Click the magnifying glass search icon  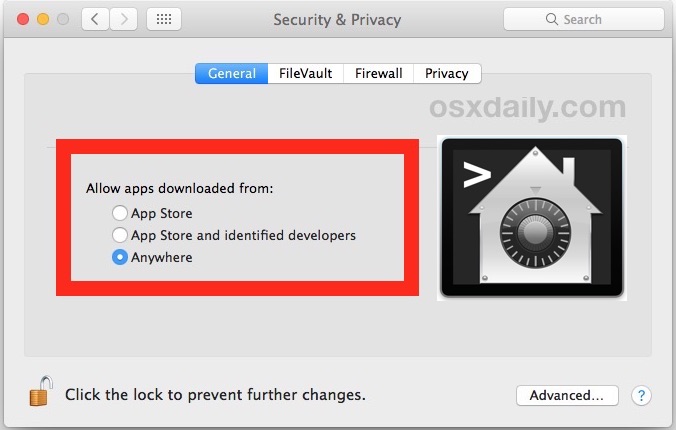coord(551,19)
